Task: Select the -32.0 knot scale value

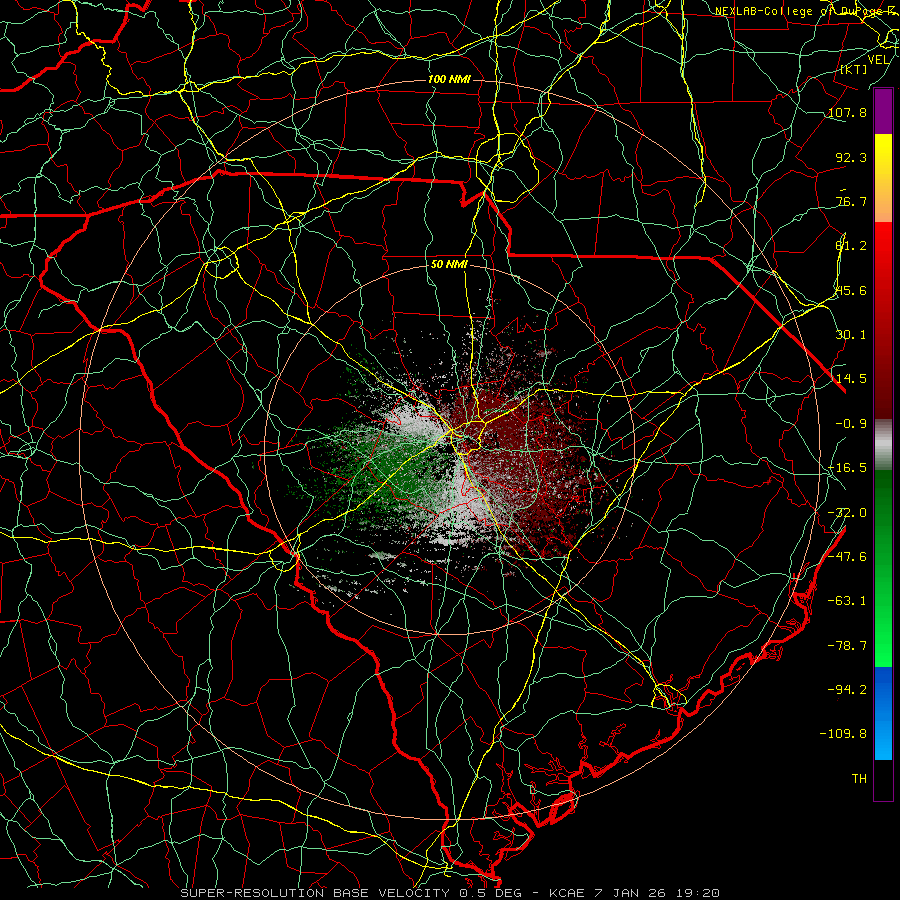Action: point(847,513)
